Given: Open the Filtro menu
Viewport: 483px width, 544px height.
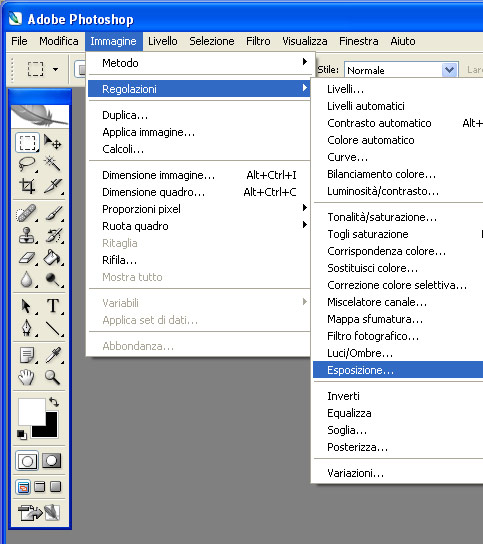Looking at the screenshot, I should tap(258, 41).
